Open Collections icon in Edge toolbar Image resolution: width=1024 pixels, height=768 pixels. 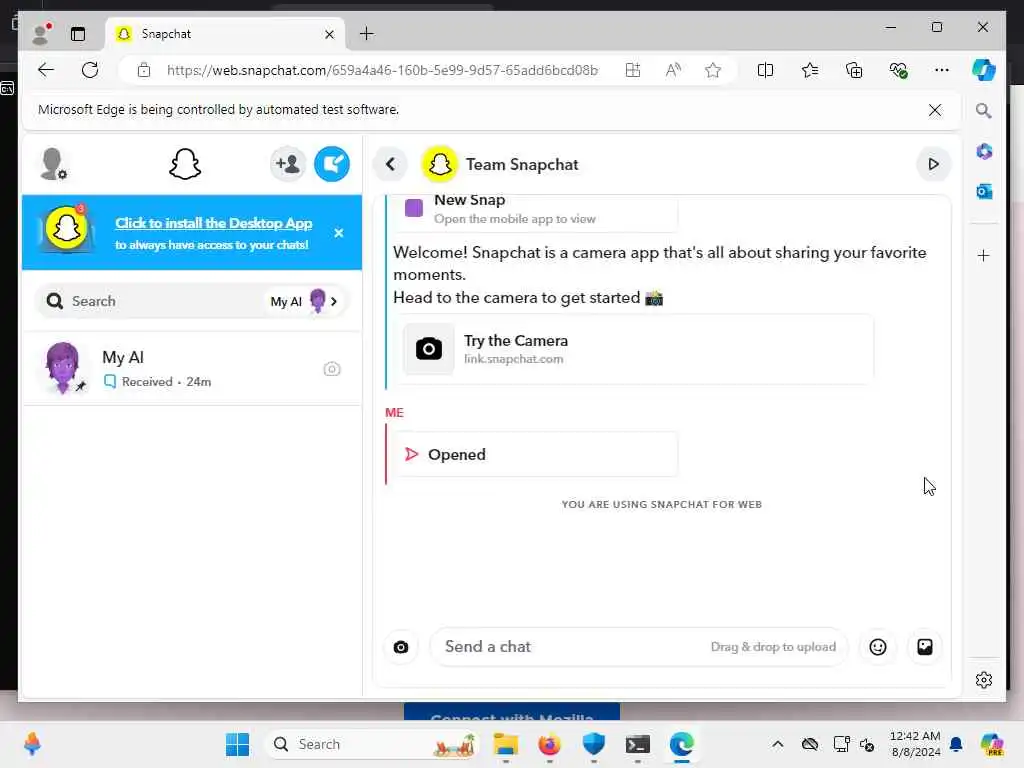click(854, 70)
